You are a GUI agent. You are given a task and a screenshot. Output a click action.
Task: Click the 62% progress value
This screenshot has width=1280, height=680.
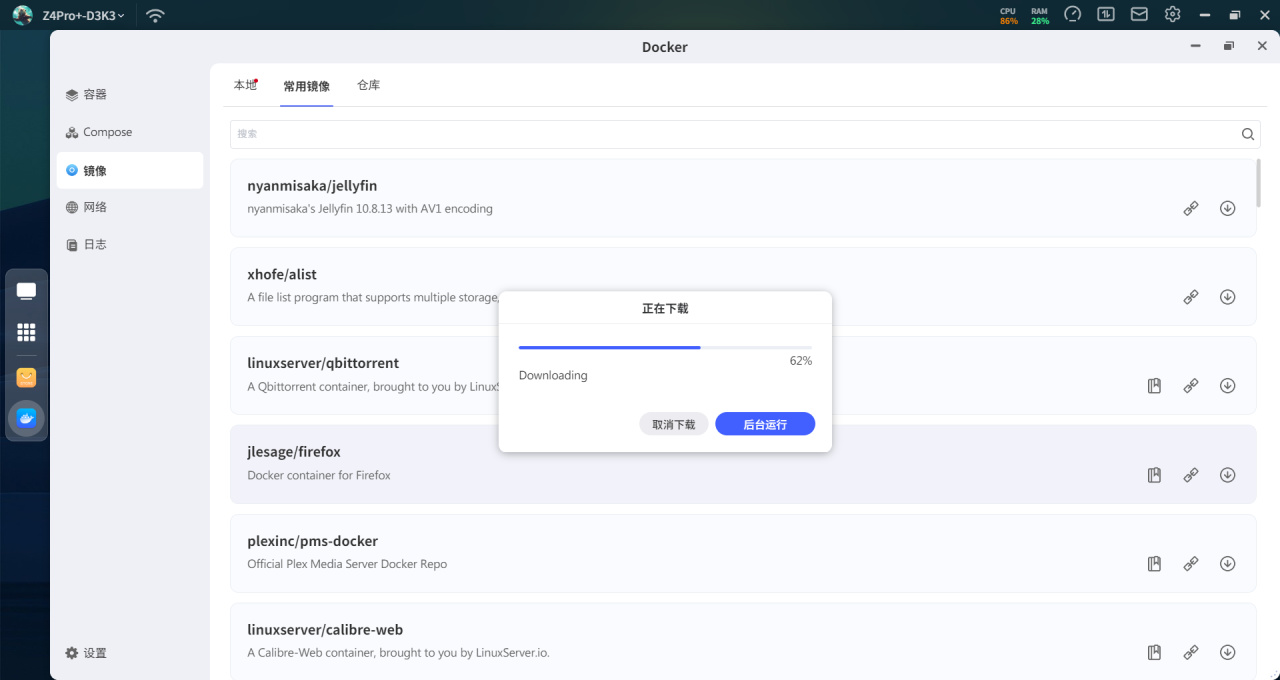800,361
